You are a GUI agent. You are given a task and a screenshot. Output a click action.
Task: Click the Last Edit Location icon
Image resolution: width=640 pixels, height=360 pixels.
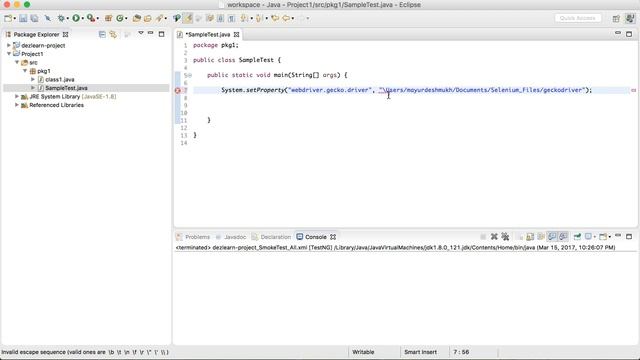(275, 18)
